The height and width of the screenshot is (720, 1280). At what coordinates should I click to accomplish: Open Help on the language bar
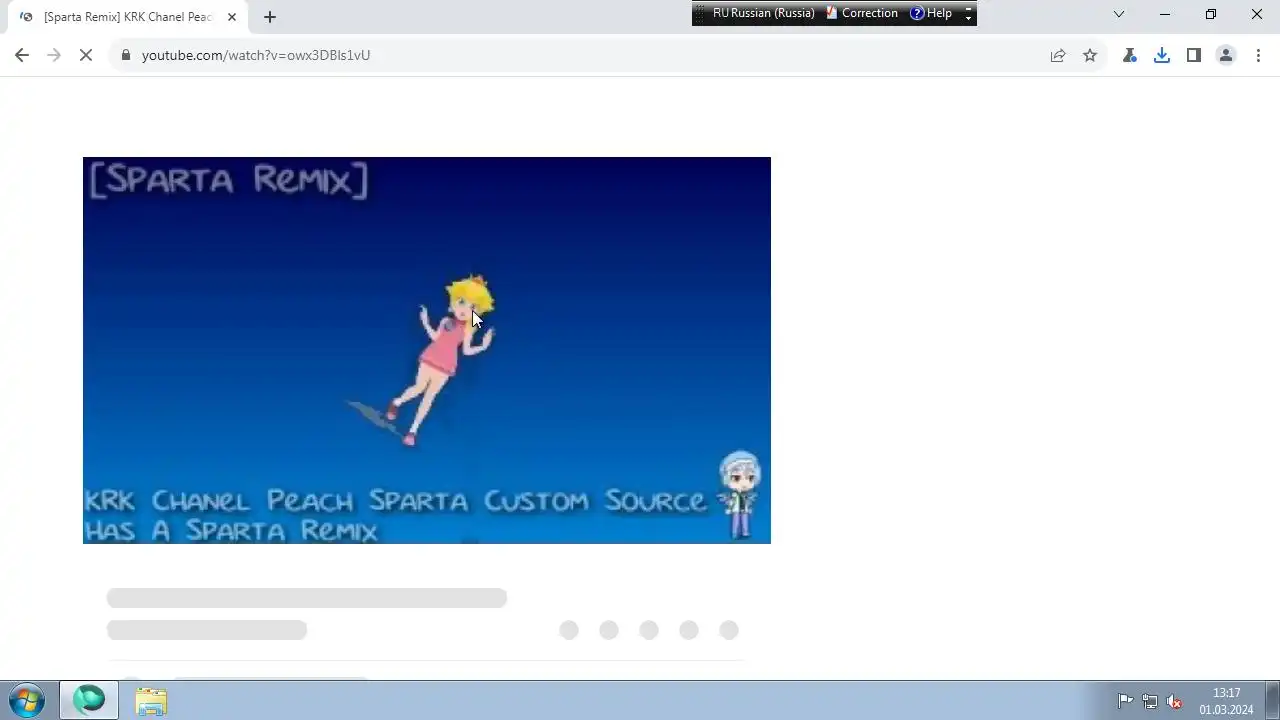point(931,13)
